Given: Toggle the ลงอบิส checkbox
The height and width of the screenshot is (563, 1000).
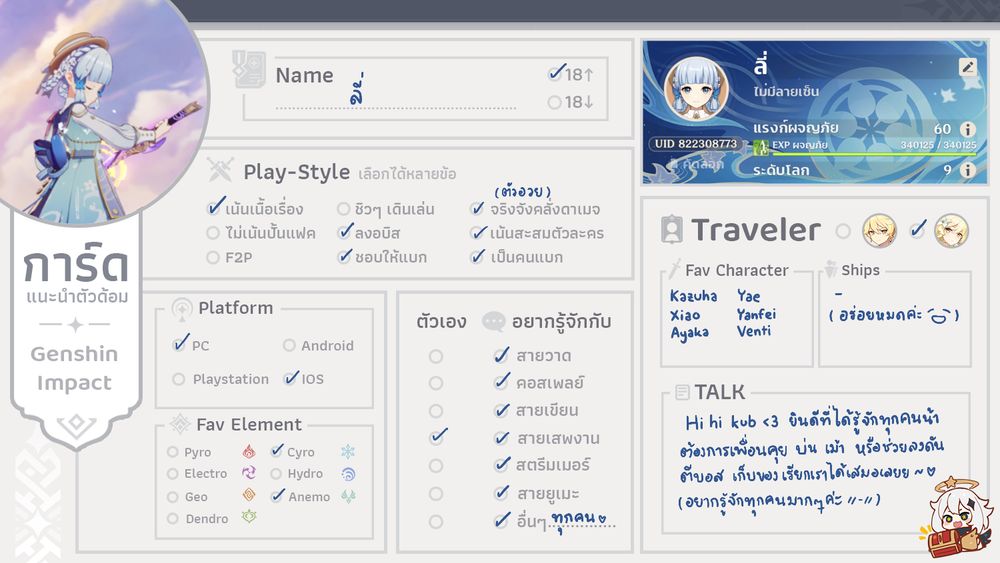Looking at the screenshot, I should click(345, 232).
